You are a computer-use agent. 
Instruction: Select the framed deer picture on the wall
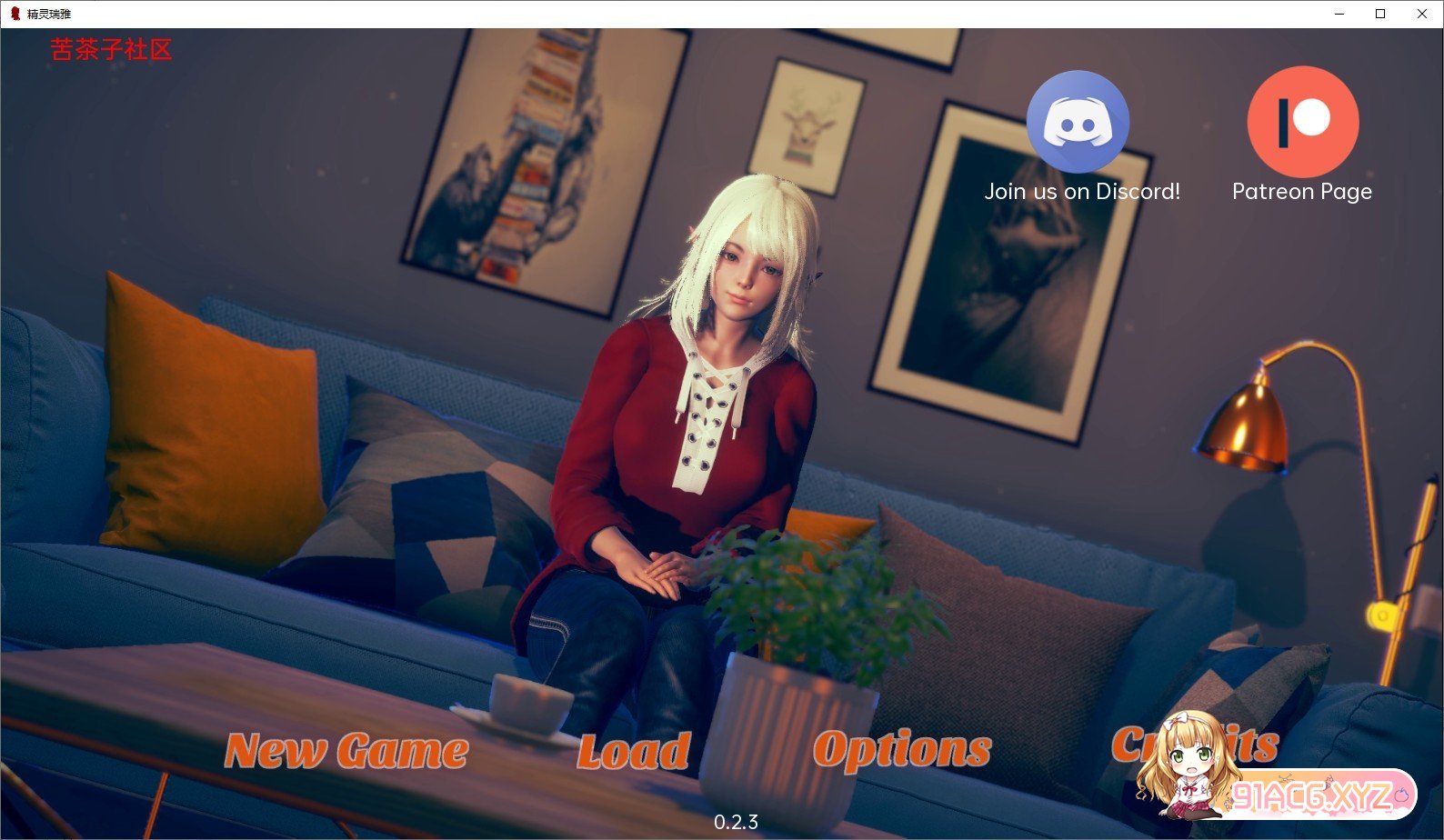(806, 127)
